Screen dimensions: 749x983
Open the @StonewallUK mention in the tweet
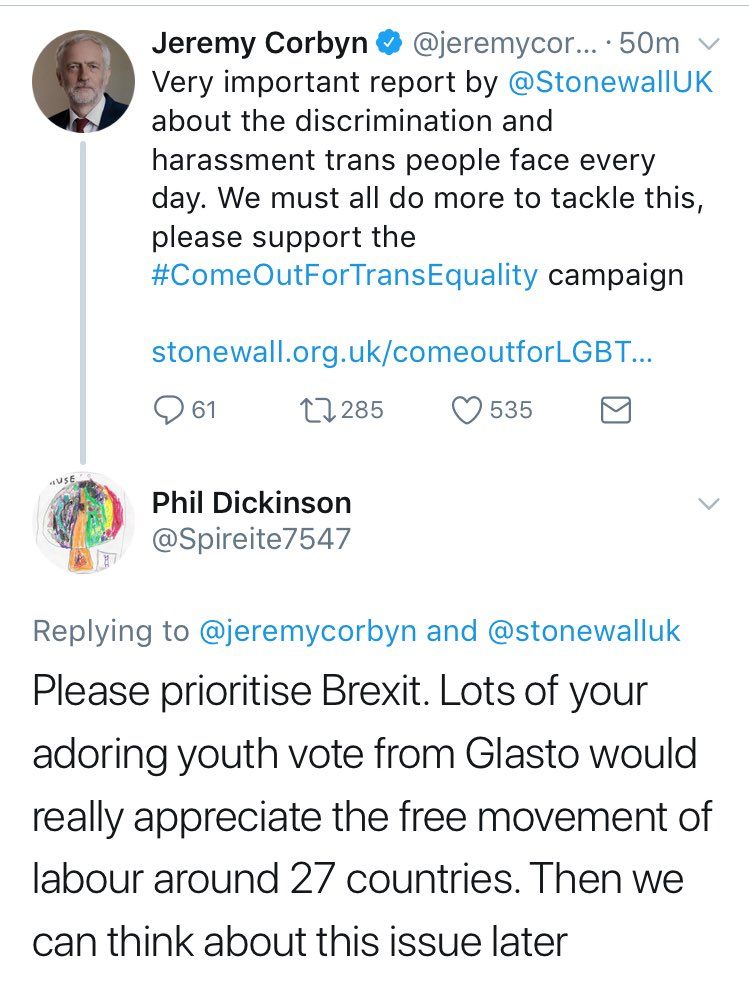coord(611,82)
